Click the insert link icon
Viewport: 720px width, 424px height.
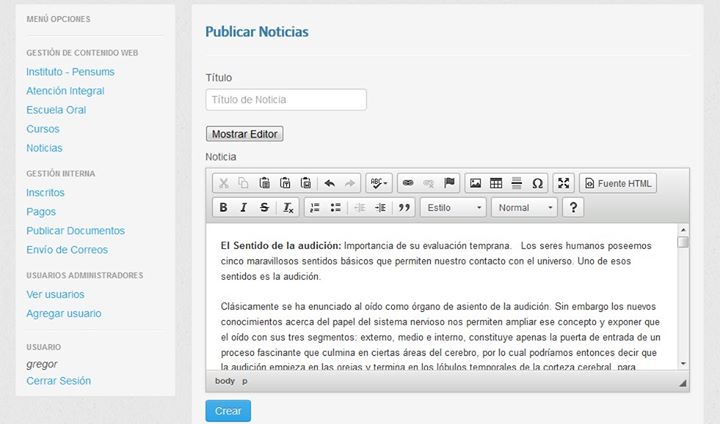pyautogui.click(x=407, y=183)
